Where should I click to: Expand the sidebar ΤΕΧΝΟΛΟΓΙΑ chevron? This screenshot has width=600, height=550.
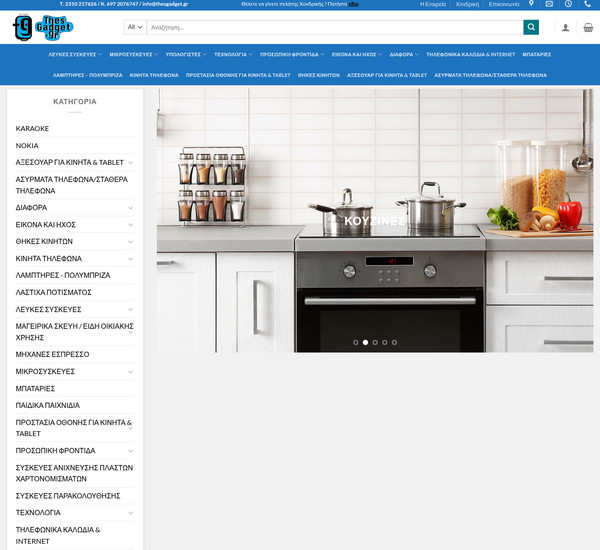130,513
